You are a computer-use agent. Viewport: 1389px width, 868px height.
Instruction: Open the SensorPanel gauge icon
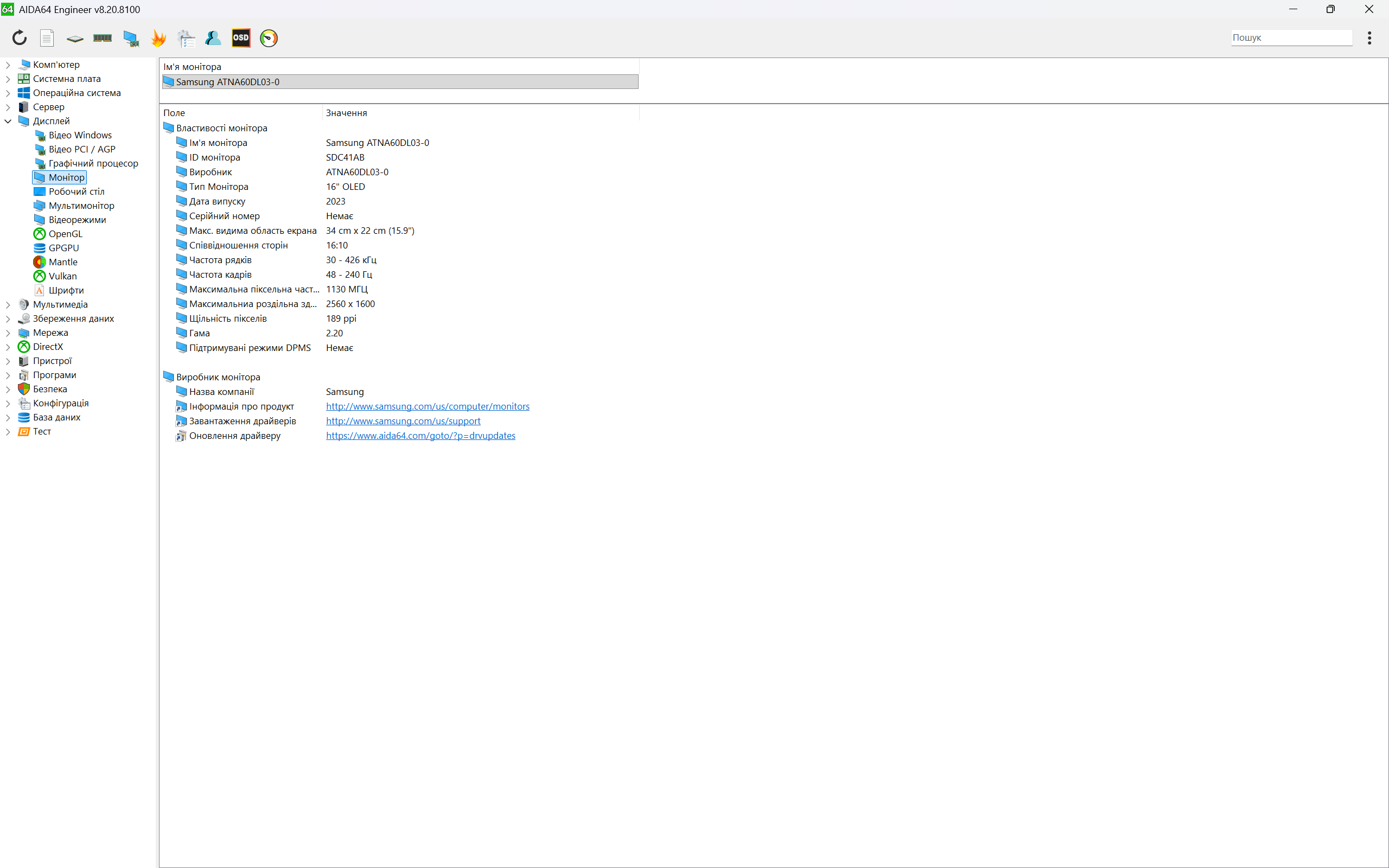(269, 38)
